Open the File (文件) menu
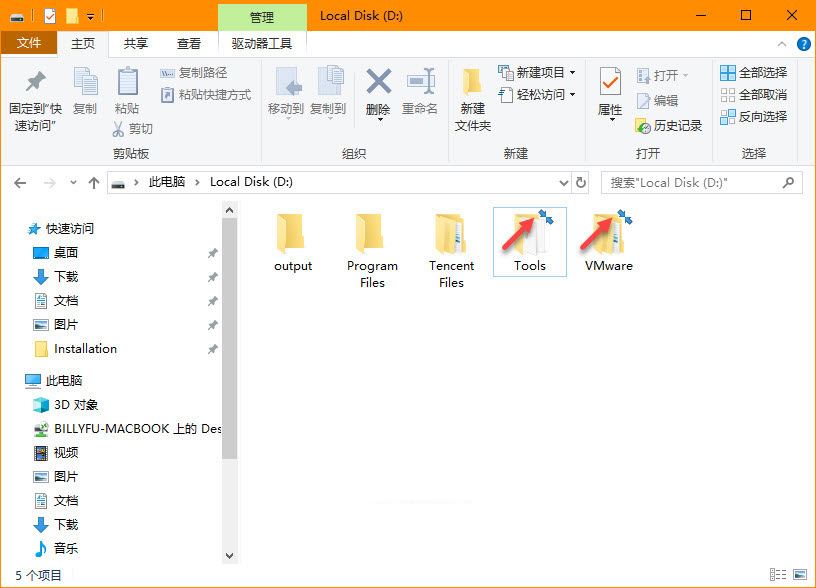 coord(29,44)
